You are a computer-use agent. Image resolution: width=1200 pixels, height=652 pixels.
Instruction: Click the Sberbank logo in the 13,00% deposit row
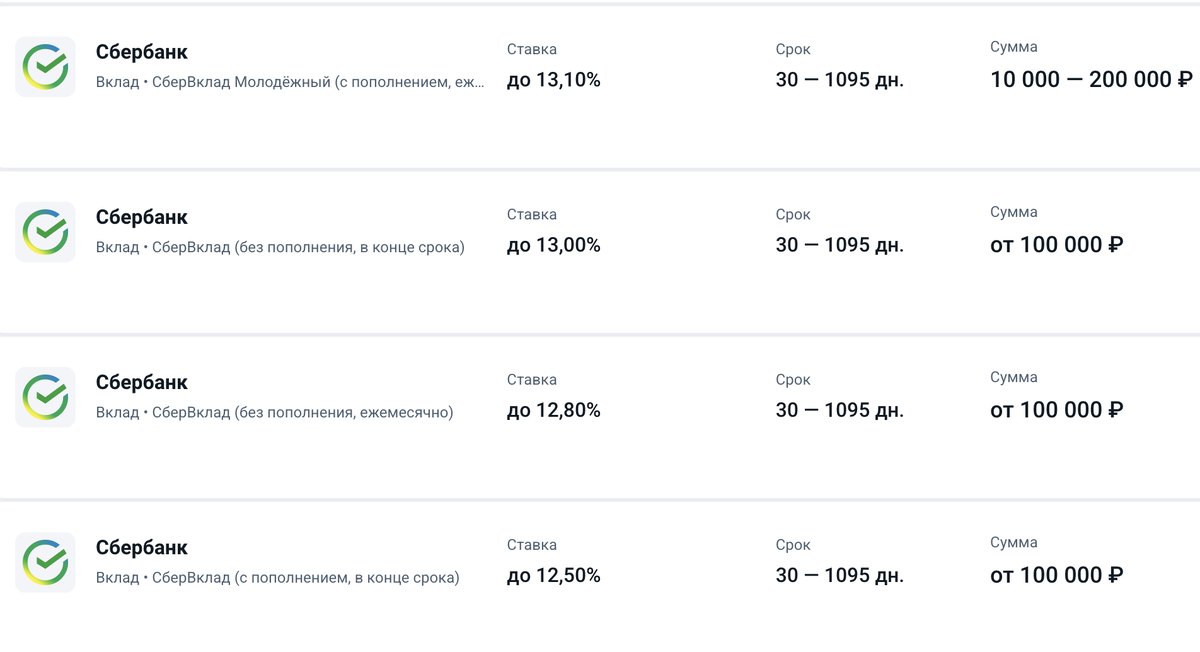[45, 232]
